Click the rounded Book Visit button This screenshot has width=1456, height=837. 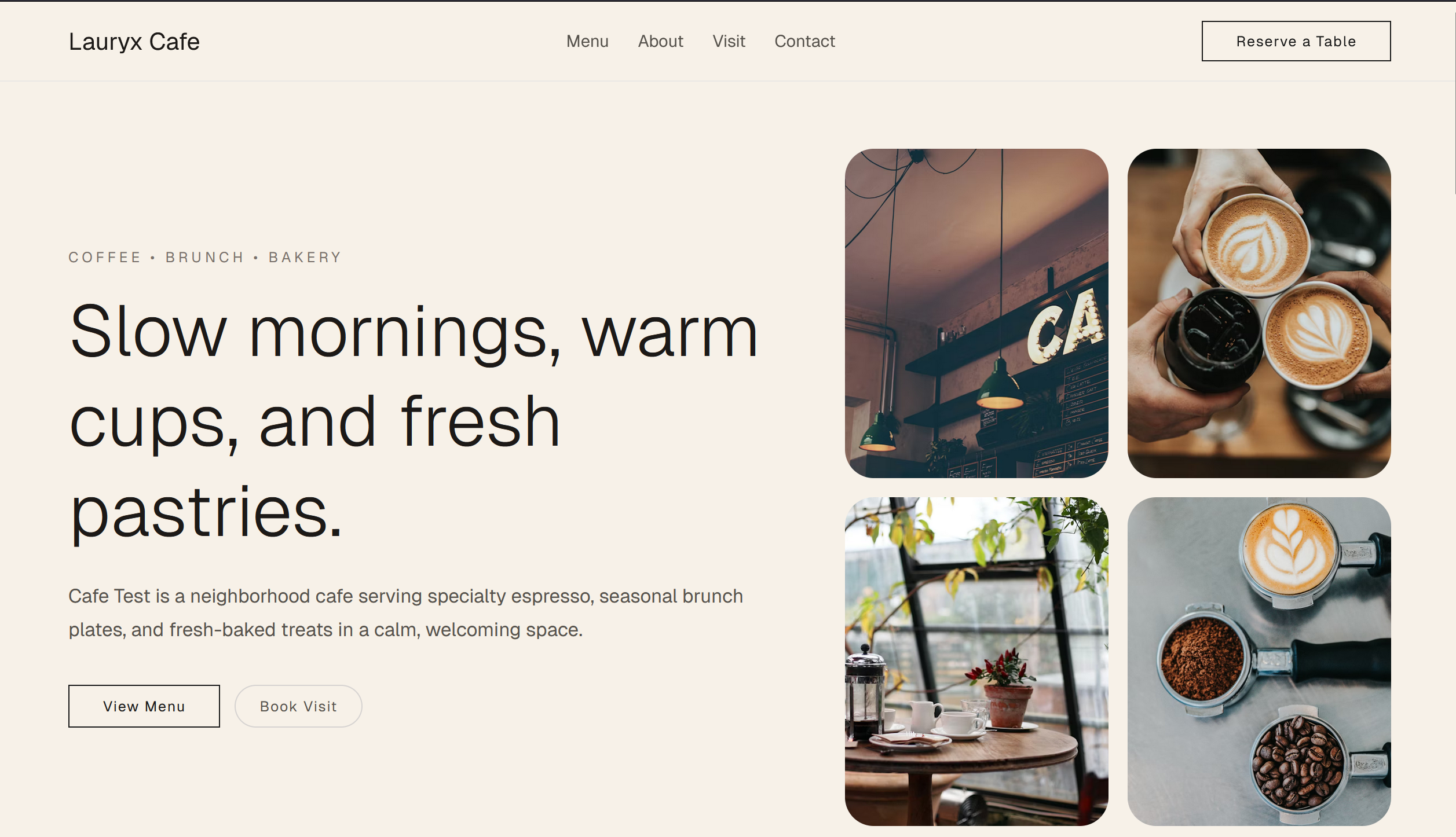[298, 706]
